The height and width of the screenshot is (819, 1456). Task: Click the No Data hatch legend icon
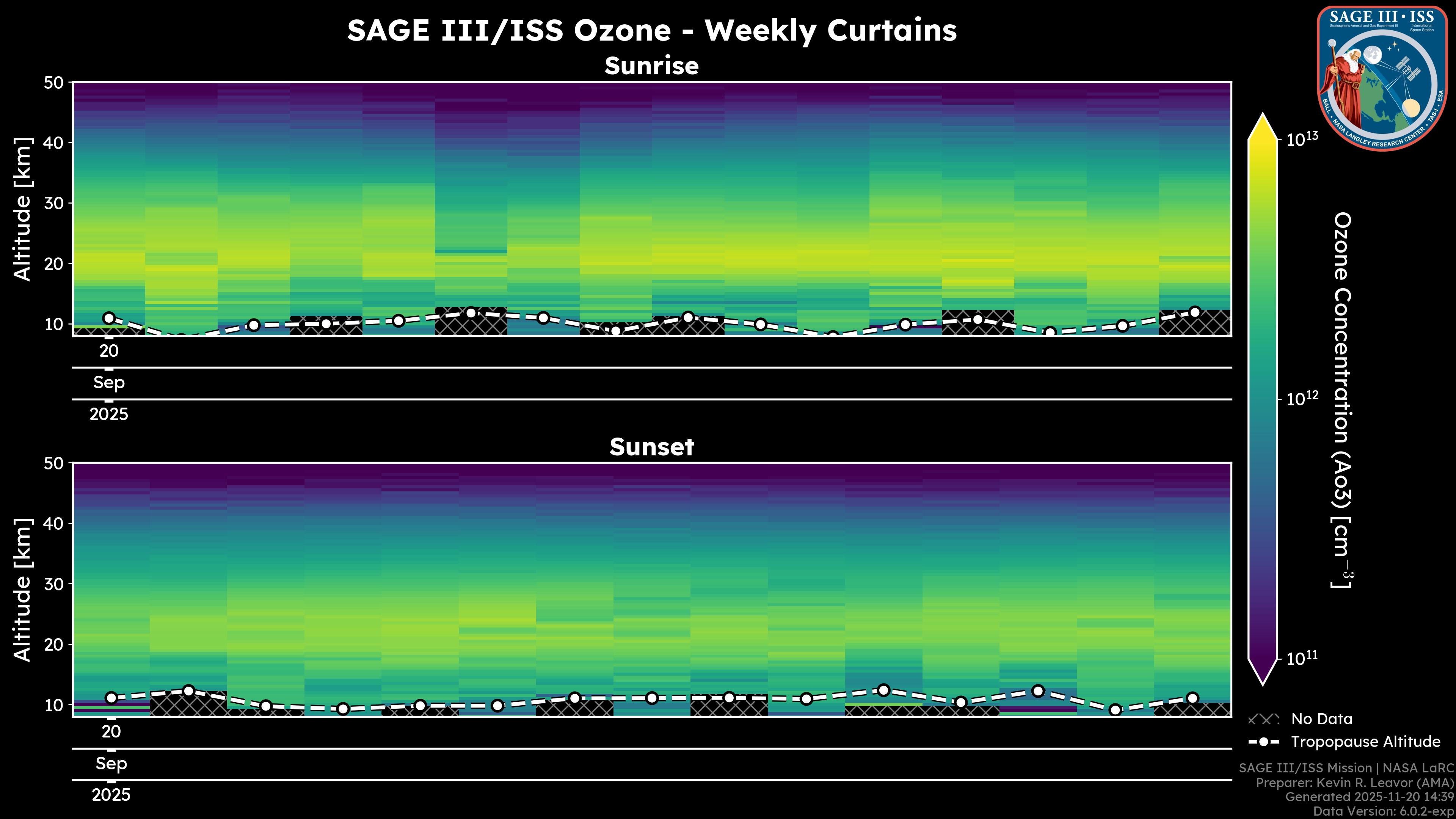click(1263, 719)
